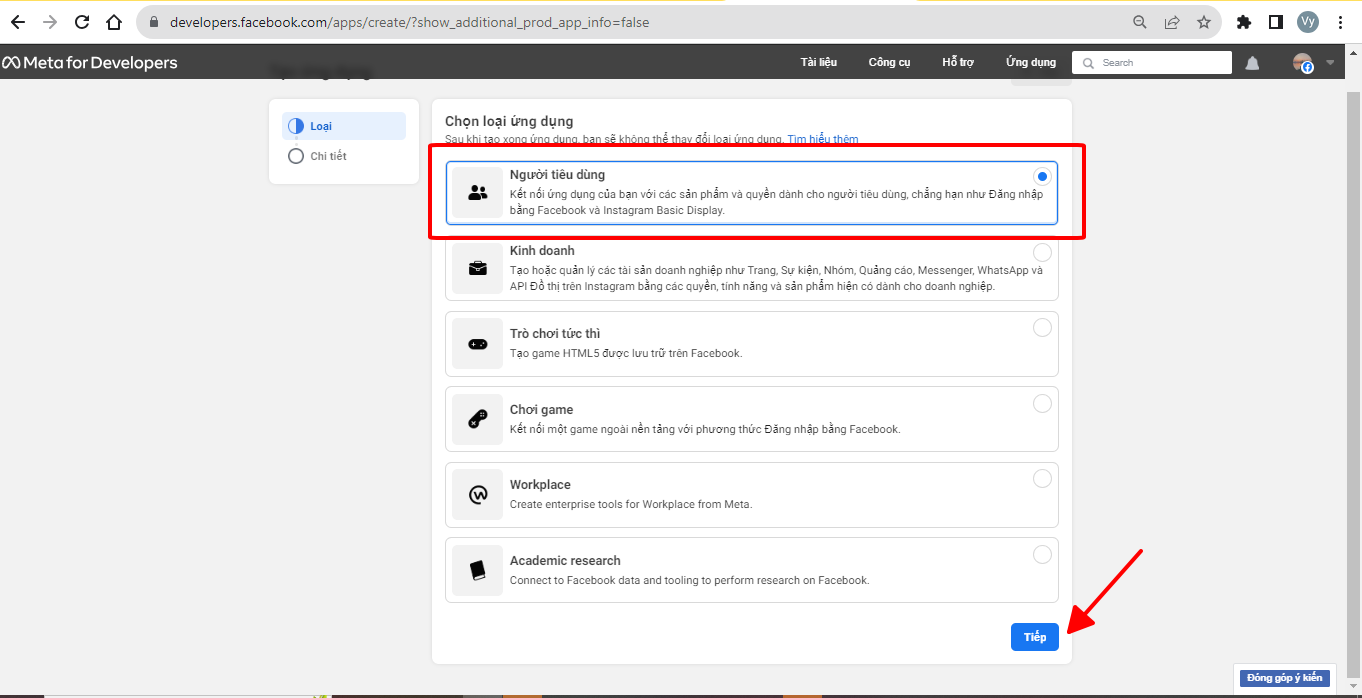Click the Tiếp button
Viewport: 1362px width, 698px height.
[1034, 637]
